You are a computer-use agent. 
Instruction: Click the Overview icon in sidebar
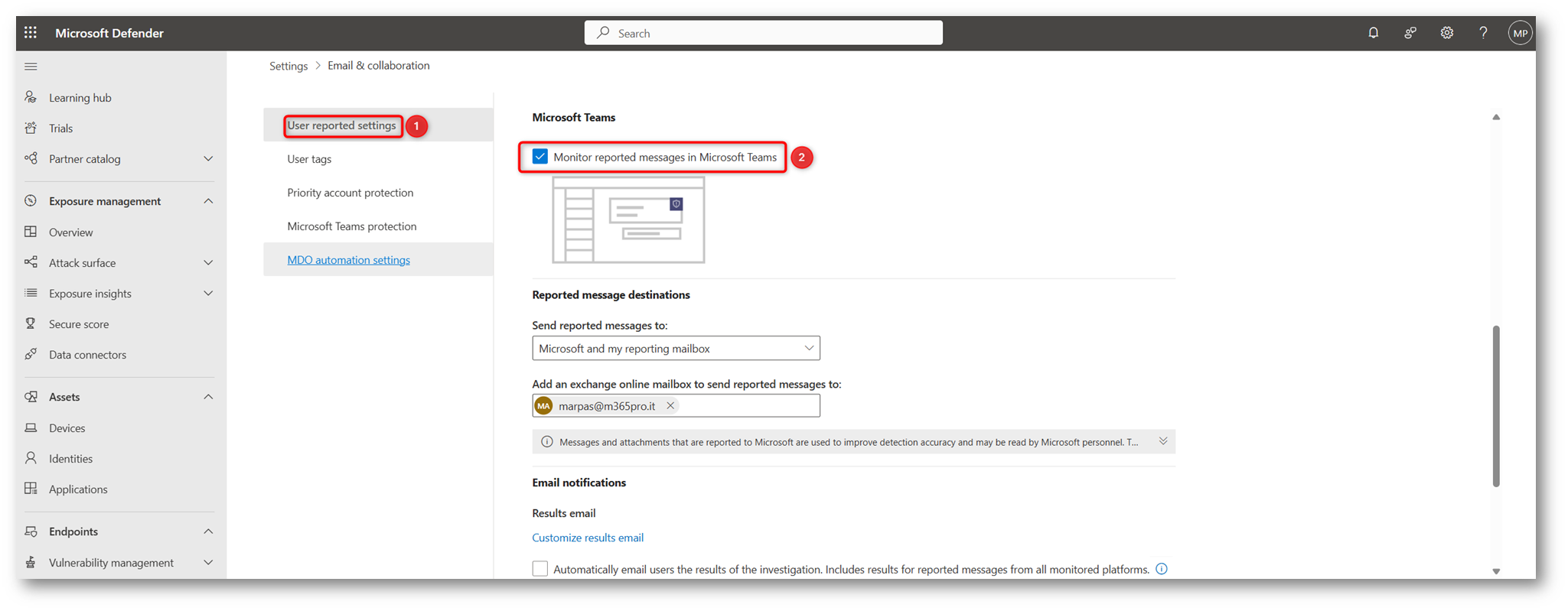pos(31,232)
